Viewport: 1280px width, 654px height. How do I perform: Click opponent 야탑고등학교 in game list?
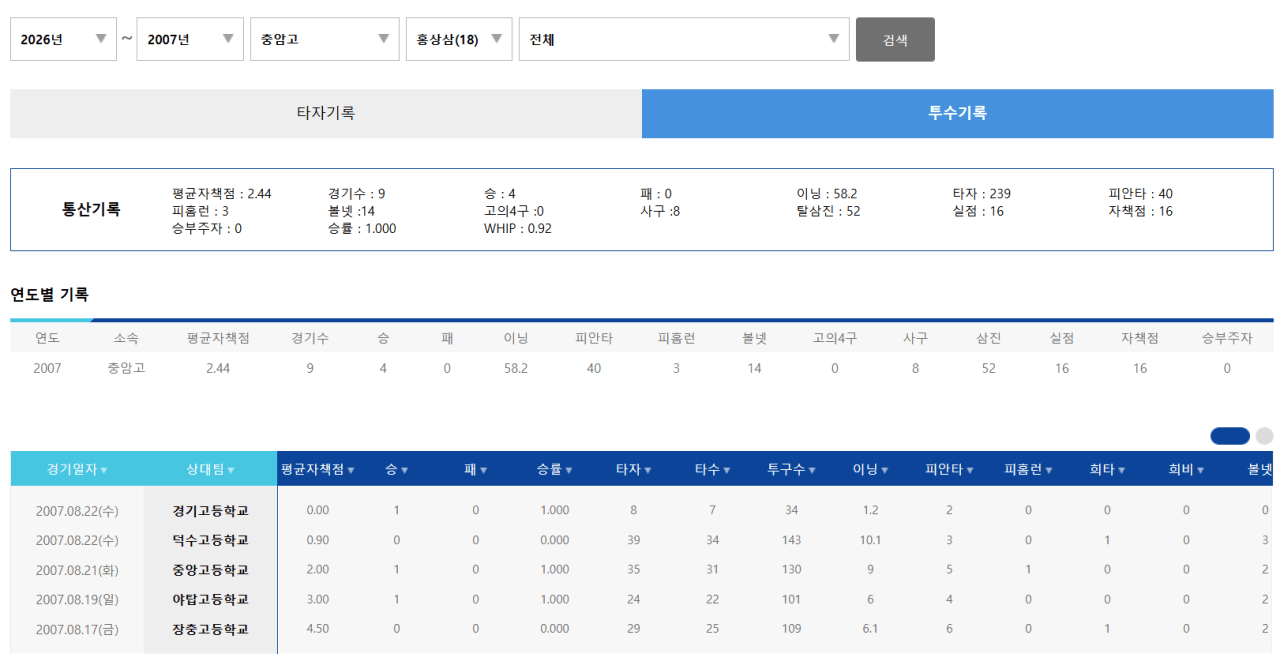tap(210, 599)
